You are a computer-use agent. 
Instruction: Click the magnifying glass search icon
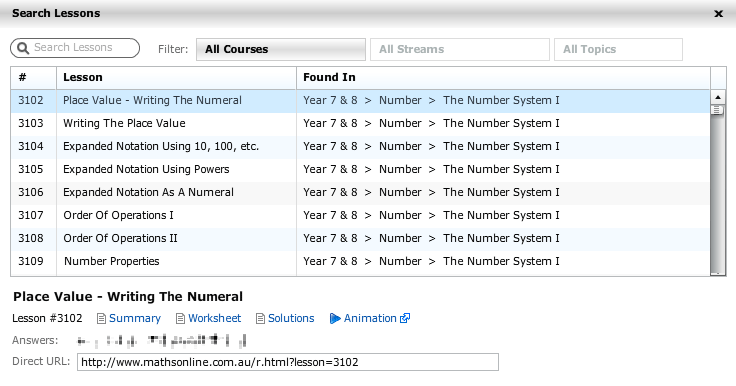tap(23, 48)
